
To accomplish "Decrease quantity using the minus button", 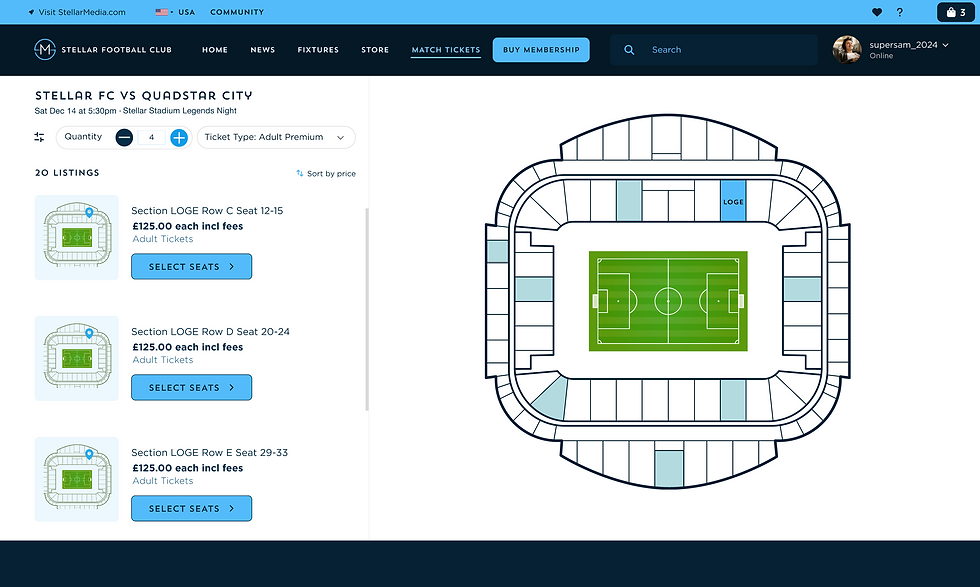I will pyautogui.click(x=125, y=137).
